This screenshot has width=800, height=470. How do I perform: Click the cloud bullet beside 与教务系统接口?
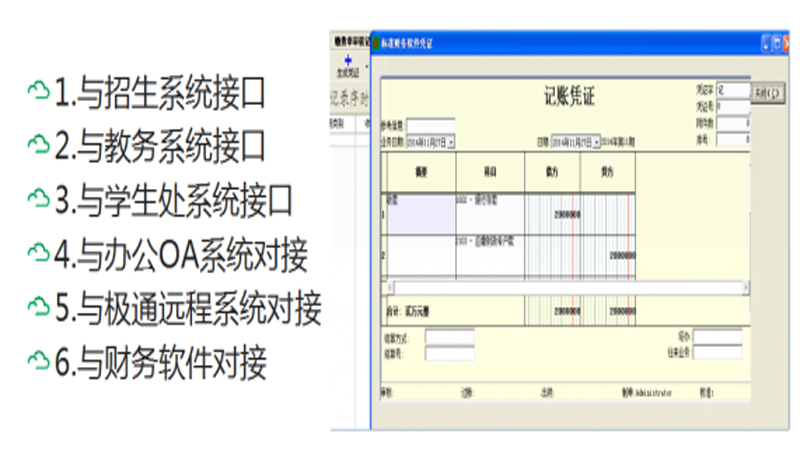(39, 146)
